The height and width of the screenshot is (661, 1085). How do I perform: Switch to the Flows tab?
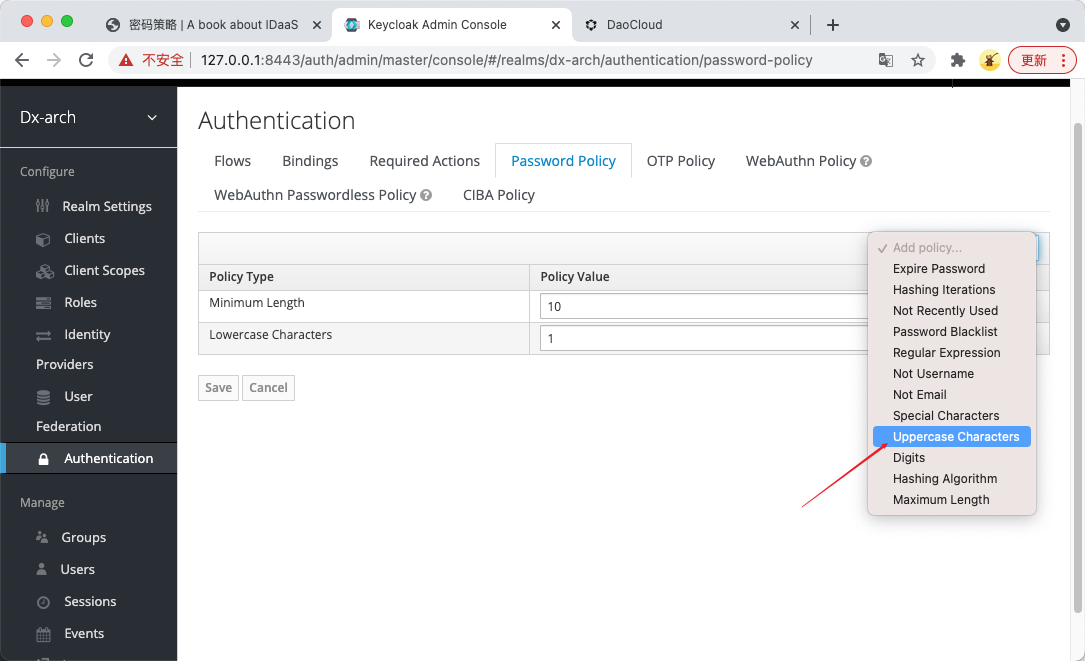coord(232,161)
